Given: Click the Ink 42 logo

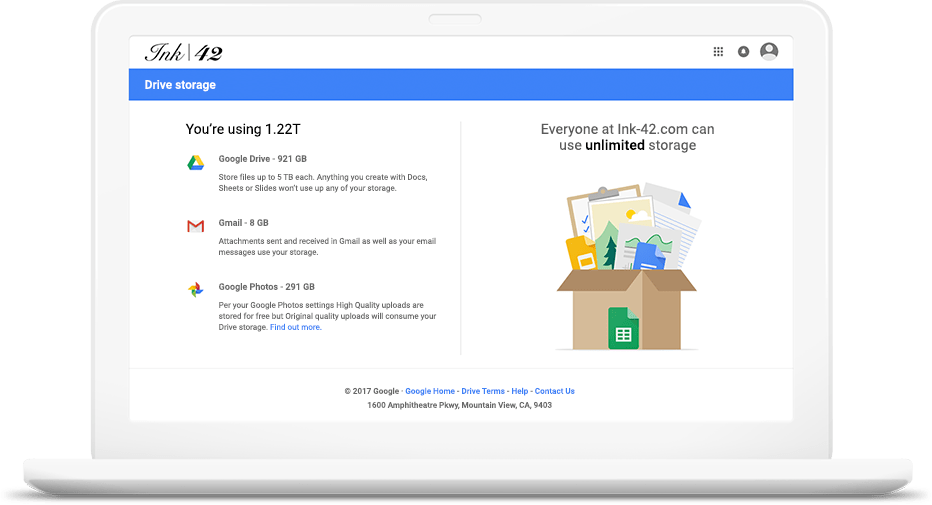Looking at the screenshot, I should pos(184,53).
